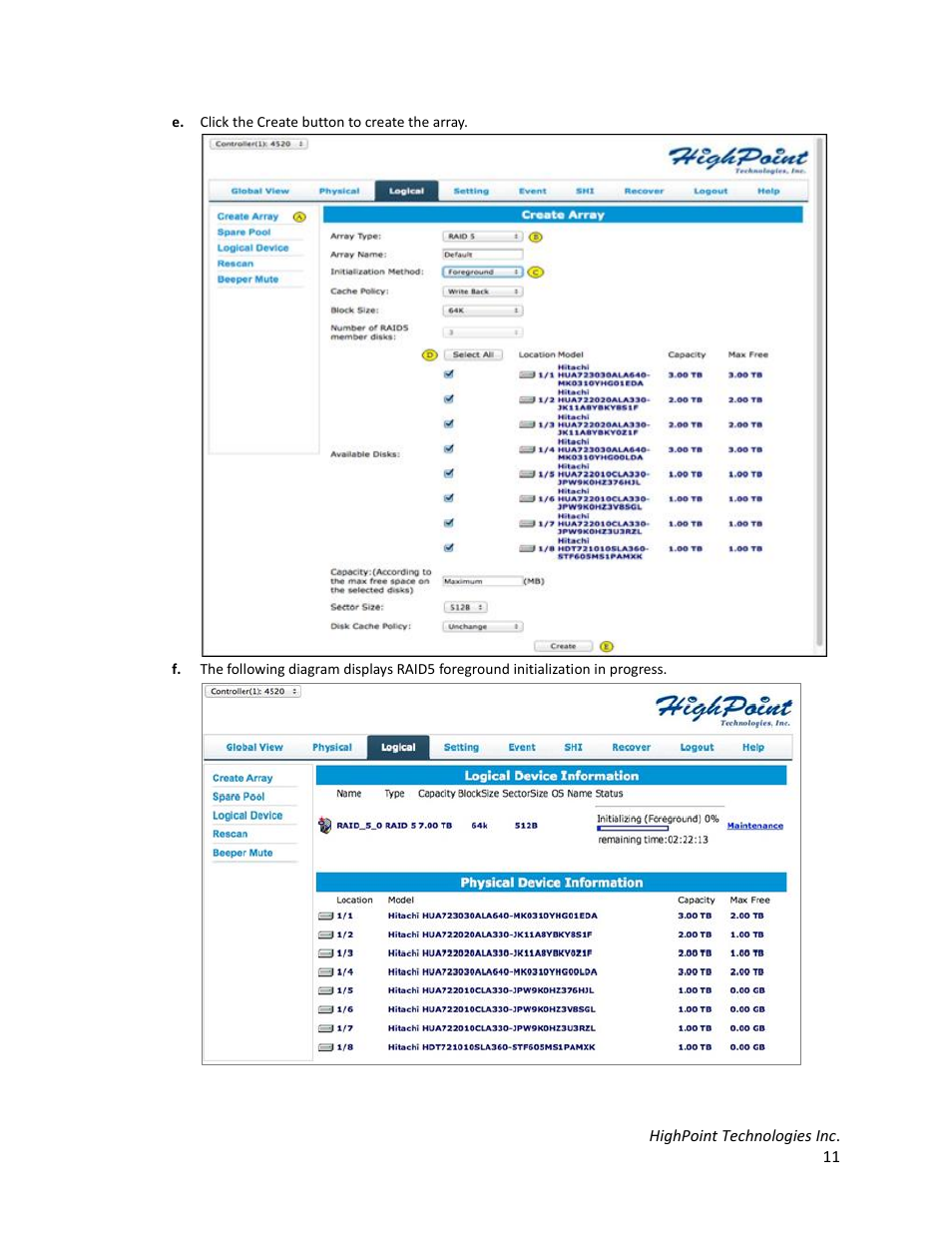Expand the Disk Cache Policy dropdown showing Unchange
952x1233 pixels.
pos(483,627)
